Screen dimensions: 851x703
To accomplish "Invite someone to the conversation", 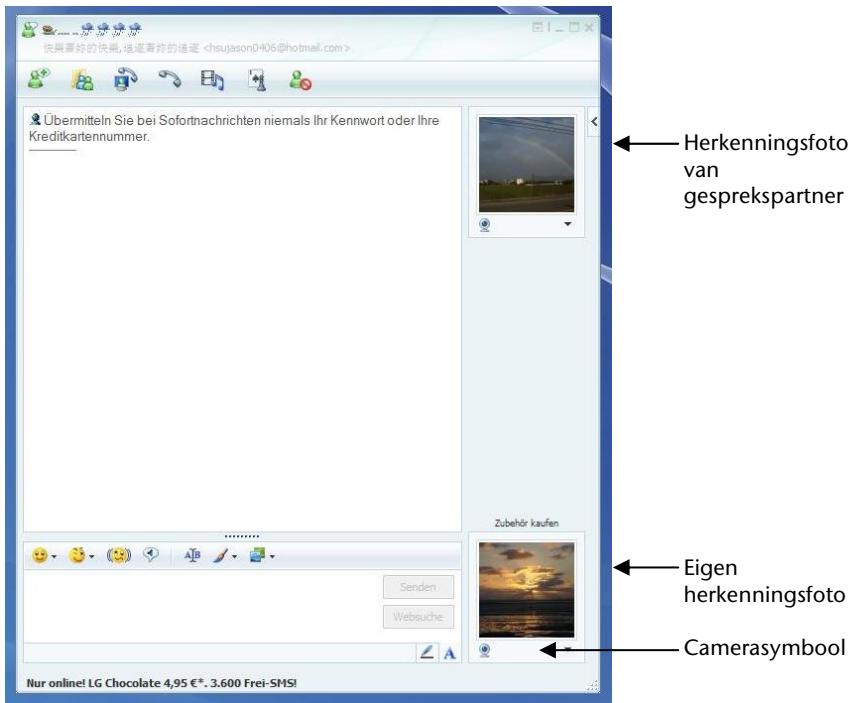I will point(37,80).
